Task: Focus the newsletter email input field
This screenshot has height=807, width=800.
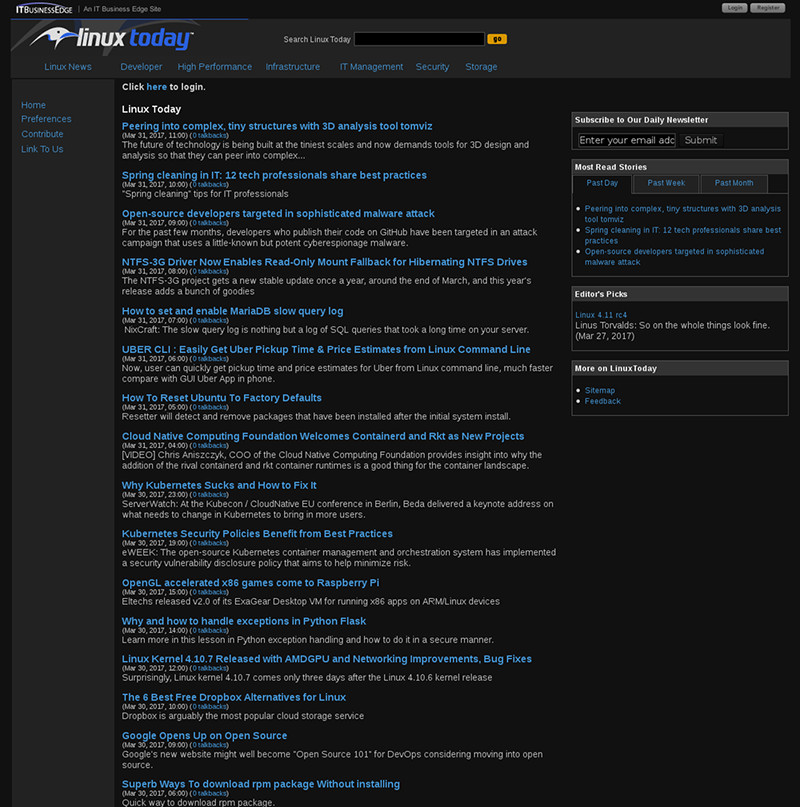Action: click(627, 140)
